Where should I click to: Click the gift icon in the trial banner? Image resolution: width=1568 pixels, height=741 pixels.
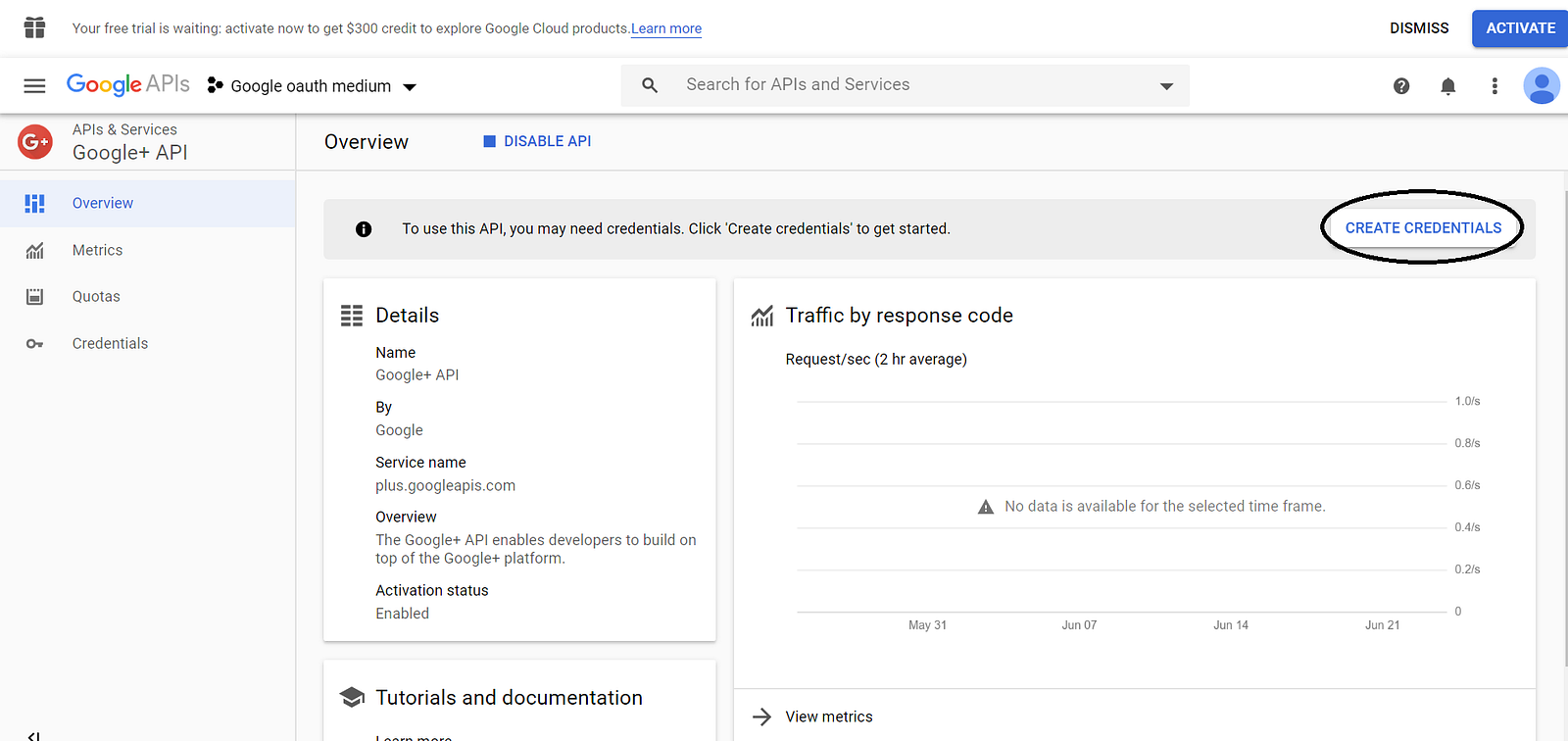coord(34,27)
